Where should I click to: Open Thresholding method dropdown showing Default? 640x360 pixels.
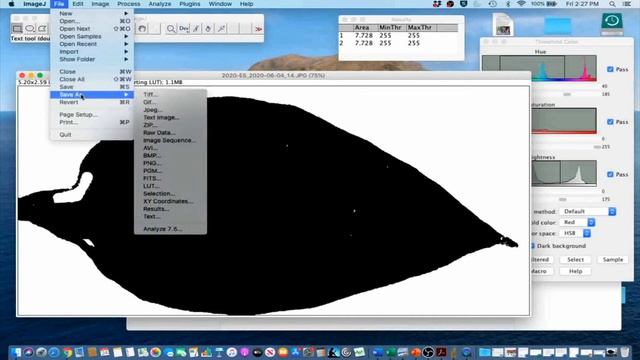588,211
